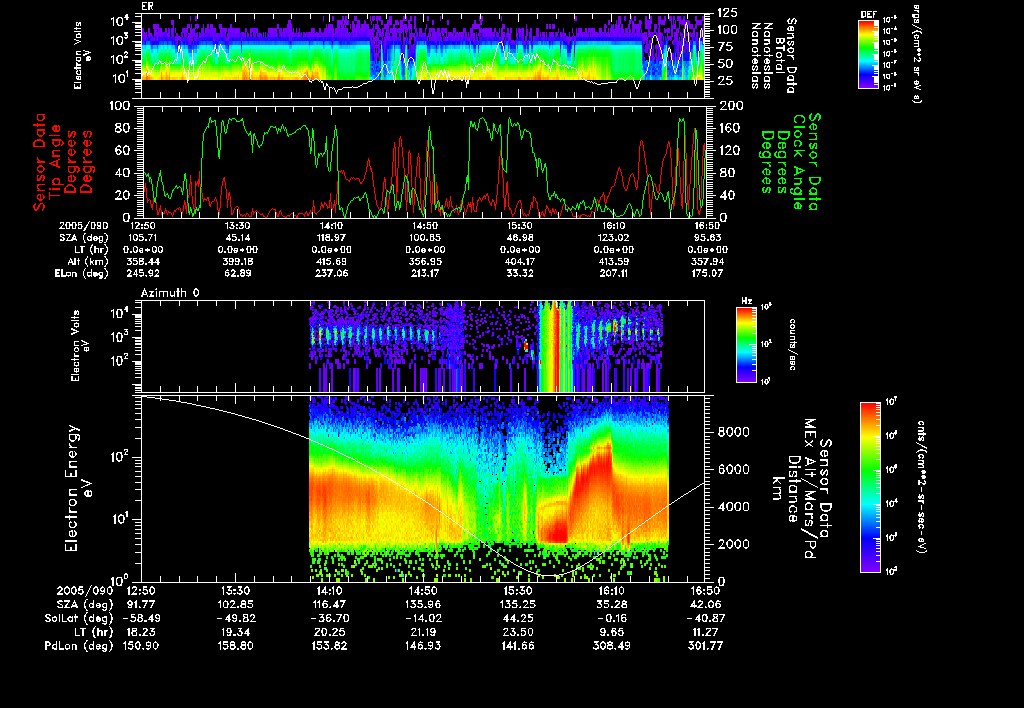
Task: Click the tip and clock angle line plot
Action: coord(423,161)
